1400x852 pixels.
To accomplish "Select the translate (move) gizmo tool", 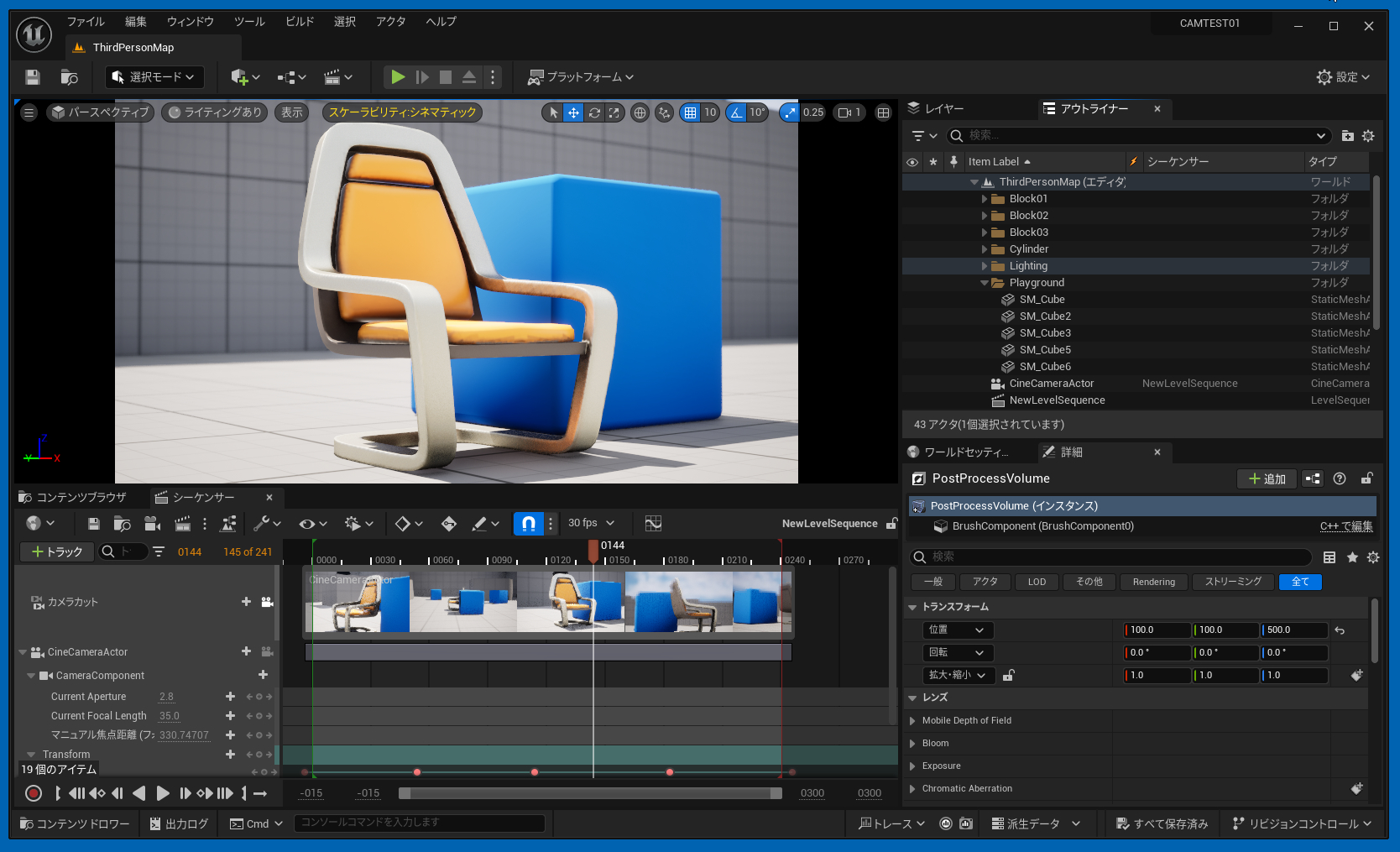I will 573,112.
